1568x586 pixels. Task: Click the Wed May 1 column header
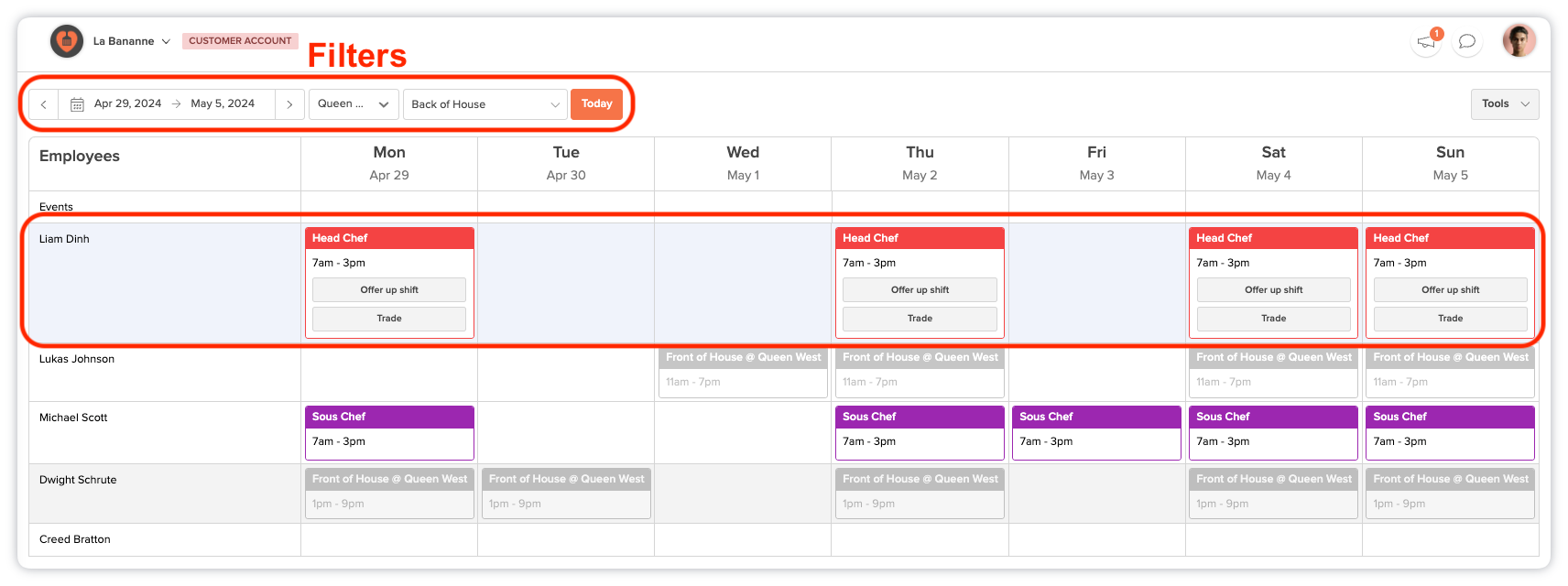743,163
